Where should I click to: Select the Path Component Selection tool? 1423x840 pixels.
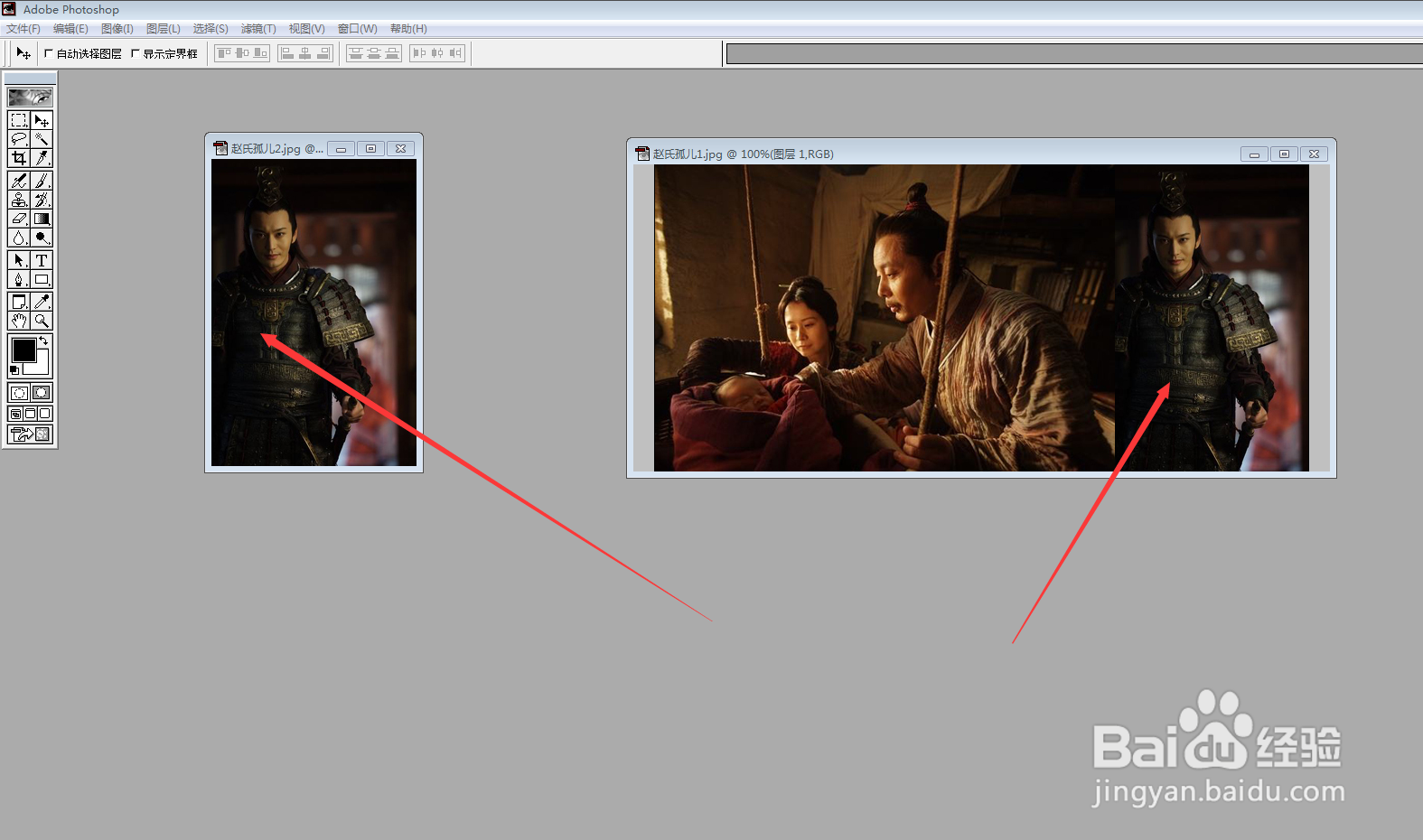coord(19,260)
